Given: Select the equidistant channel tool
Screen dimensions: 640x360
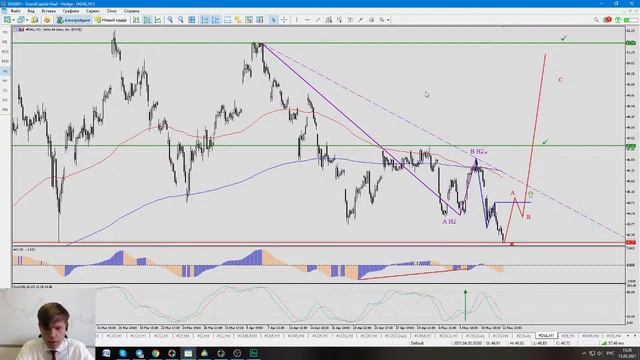Looking at the screenshot, I should click(x=329, y=20).
